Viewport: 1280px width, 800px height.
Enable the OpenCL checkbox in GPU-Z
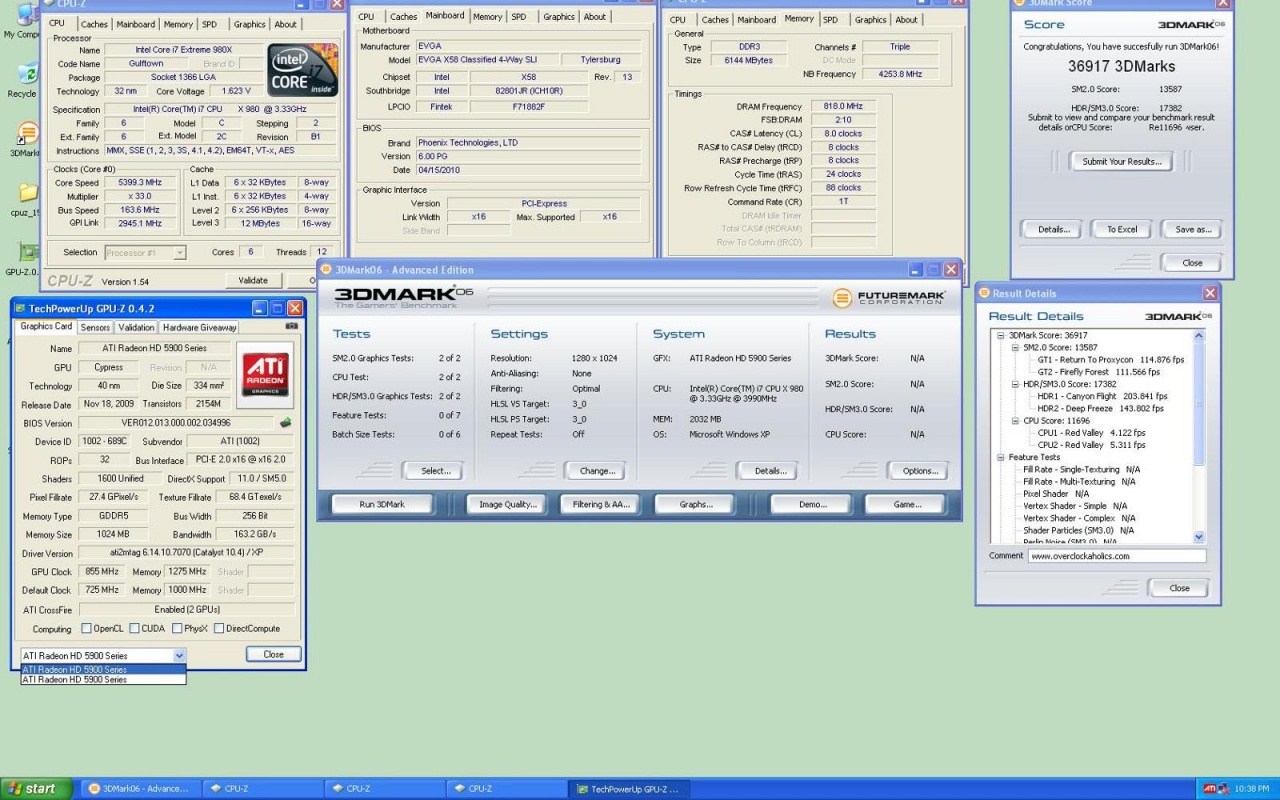tap(85, 629)
